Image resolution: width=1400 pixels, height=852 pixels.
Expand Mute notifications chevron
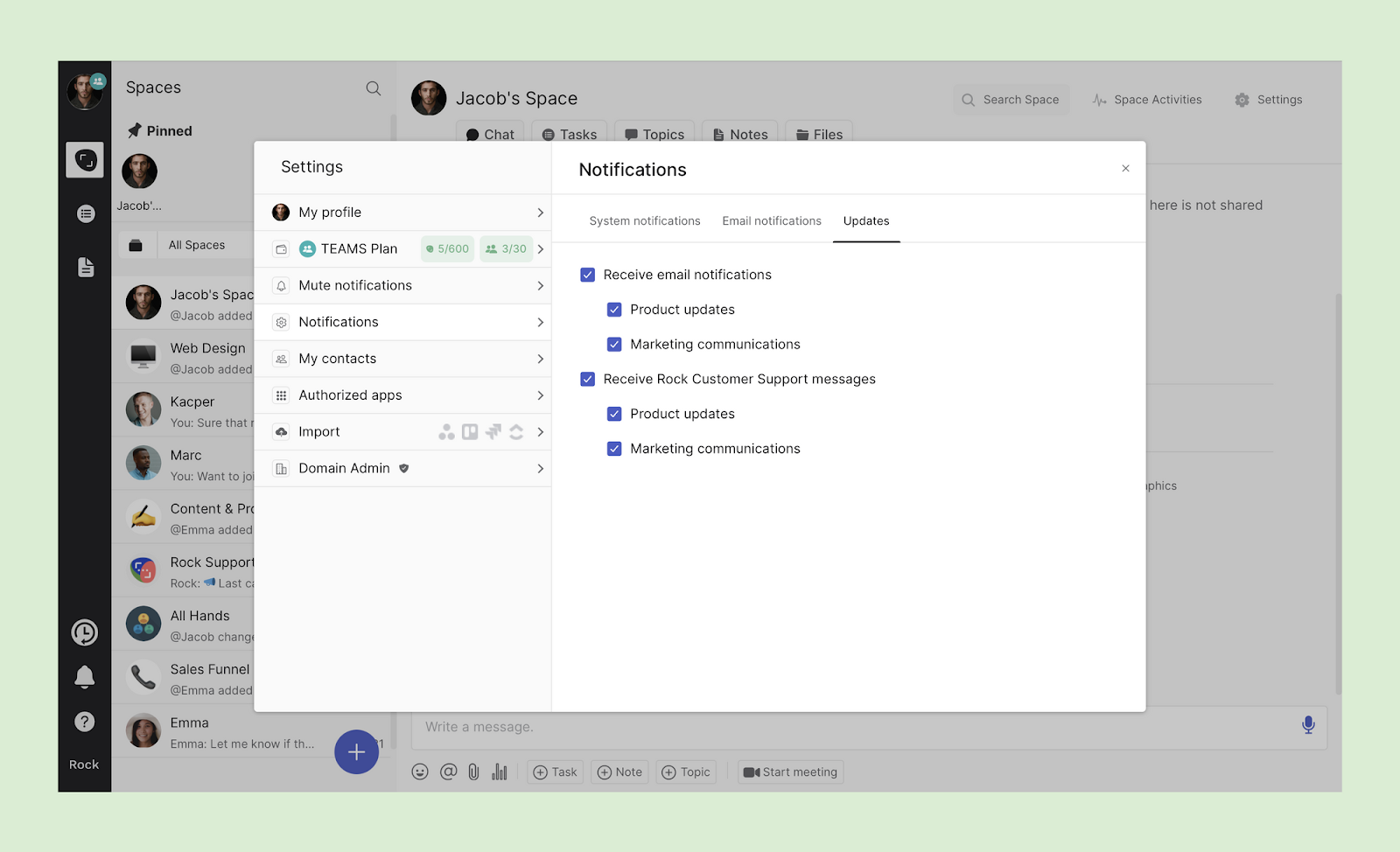click(x=540, y=286)
